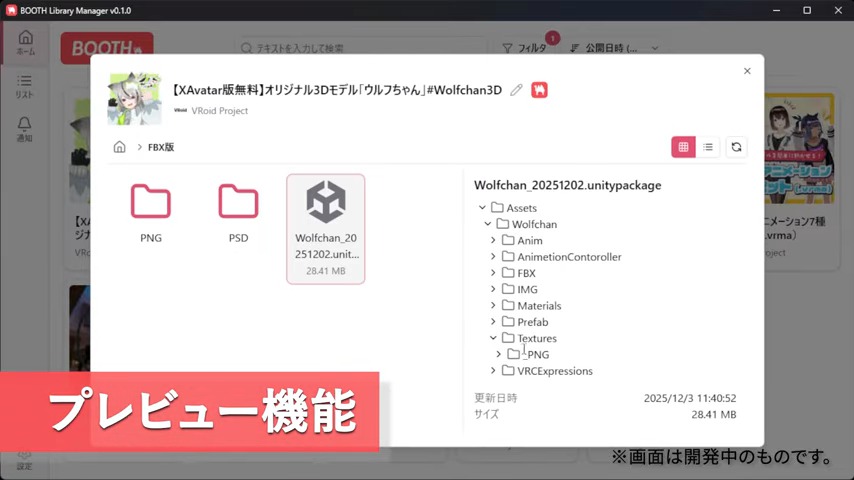This screenshot has height=480, width=854.
Task: Click the pencil edit icon beside title
Action: tap(516, 90)
